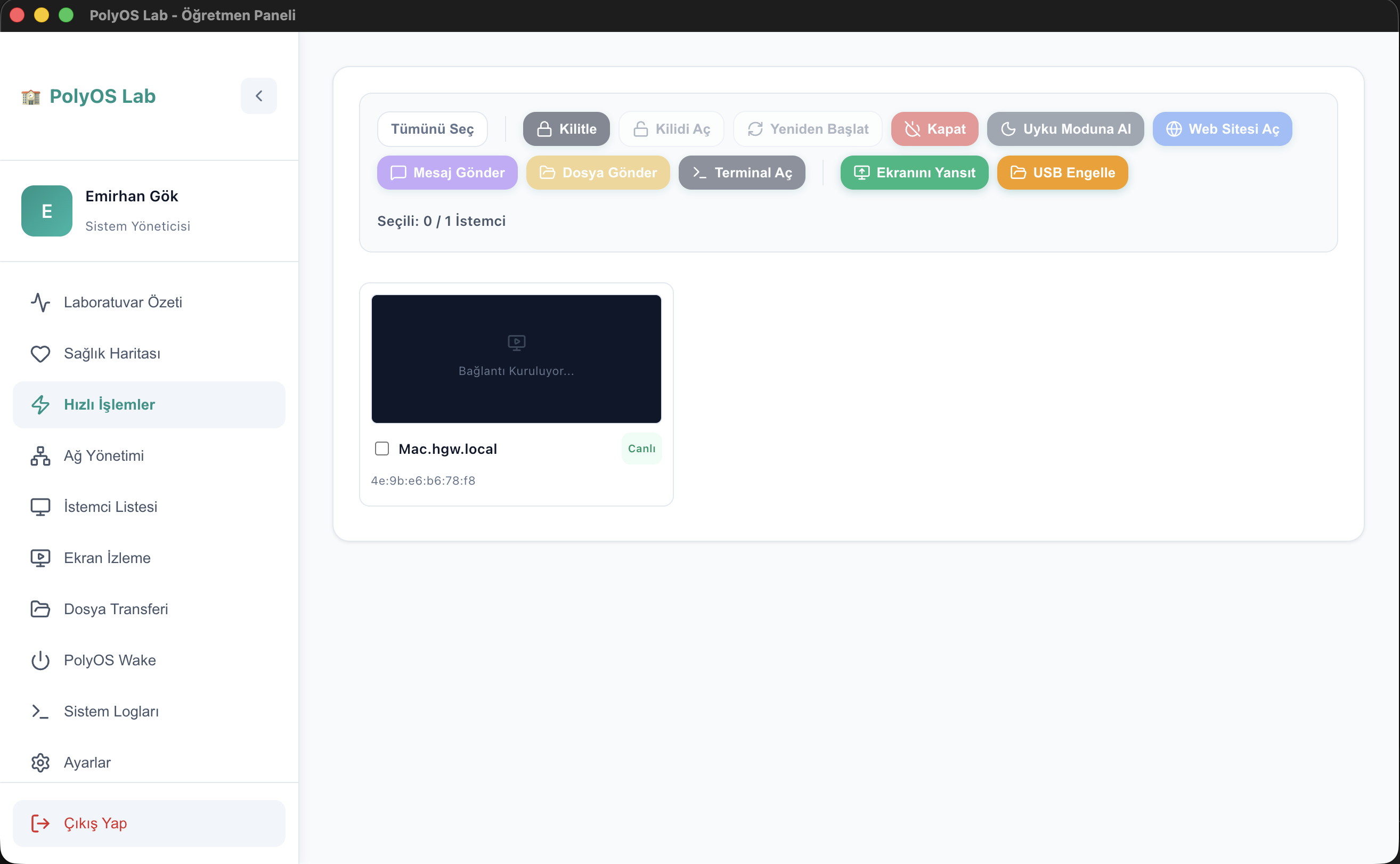The height and width of the screenshot is (864, 1400).
Task: Click the Kapat power-off button
Action: pos(934,128)
